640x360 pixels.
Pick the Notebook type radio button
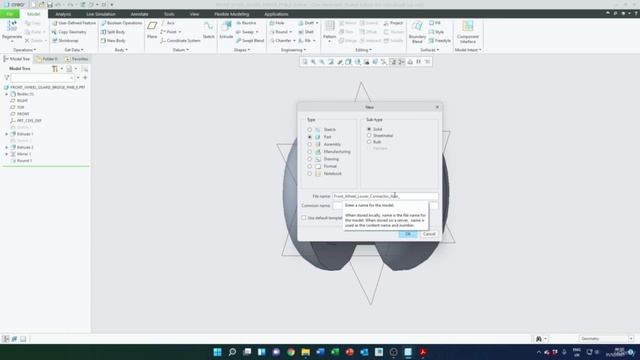(309, 174)
